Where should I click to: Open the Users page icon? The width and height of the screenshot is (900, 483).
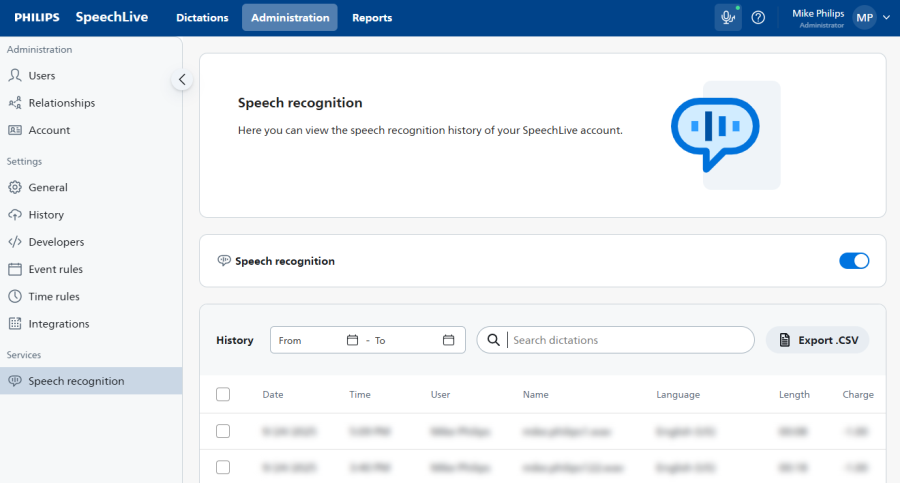click(15, 75)
